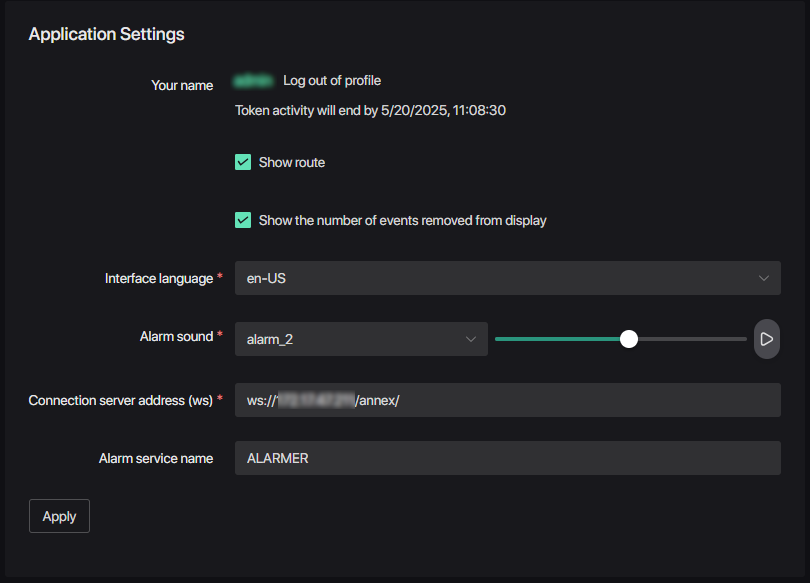
Task: Click the "Show route" label text
Action: pos(291,162)
